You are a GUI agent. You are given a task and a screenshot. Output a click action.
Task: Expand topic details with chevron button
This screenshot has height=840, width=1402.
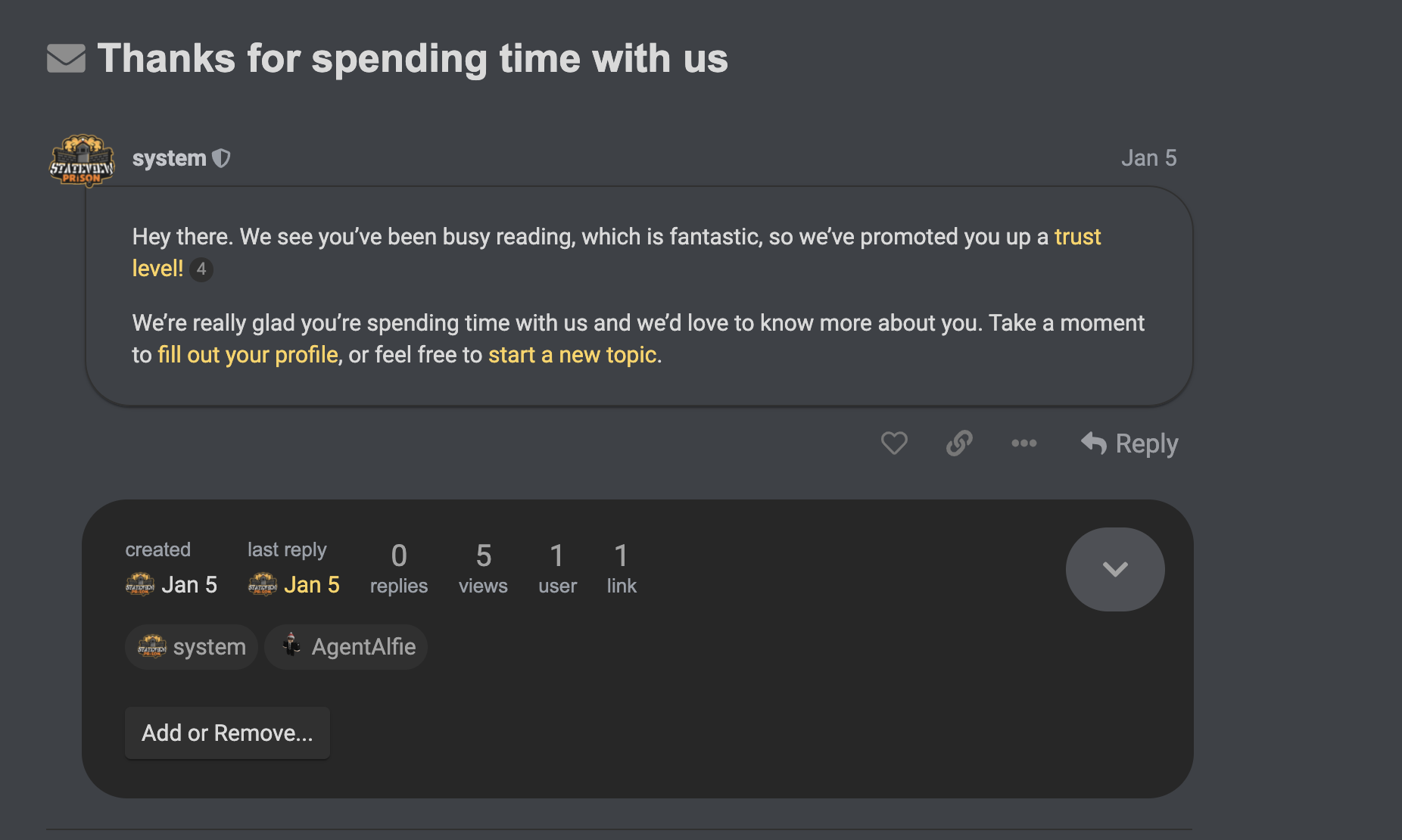click(x=1114, y=569)
